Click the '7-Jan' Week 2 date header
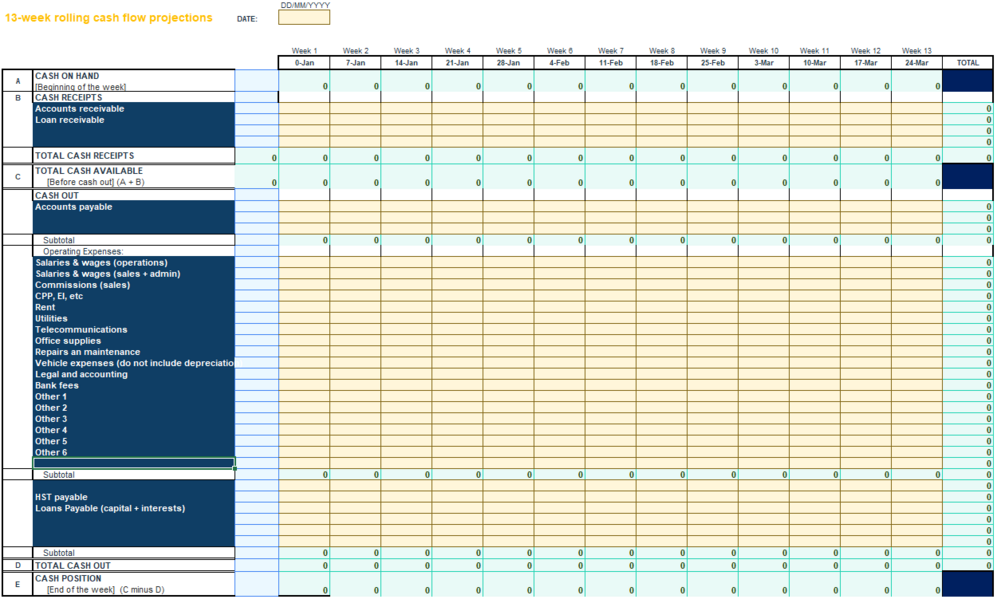The width and height of the screenshot is (1005, 607). pyautogui.click(x=355, y=63)
